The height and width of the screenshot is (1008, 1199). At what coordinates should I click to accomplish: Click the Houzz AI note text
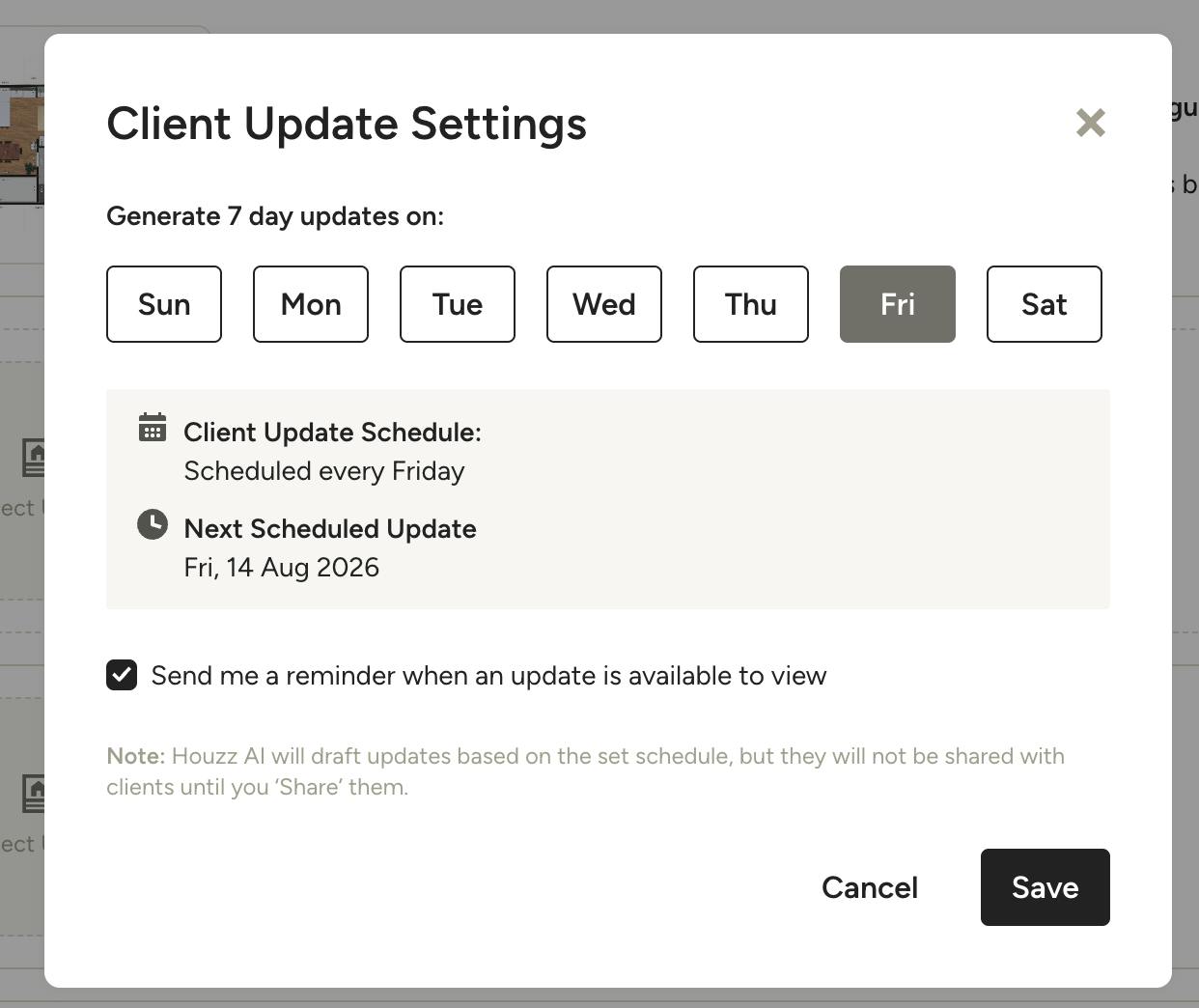[x=585, y=771]
